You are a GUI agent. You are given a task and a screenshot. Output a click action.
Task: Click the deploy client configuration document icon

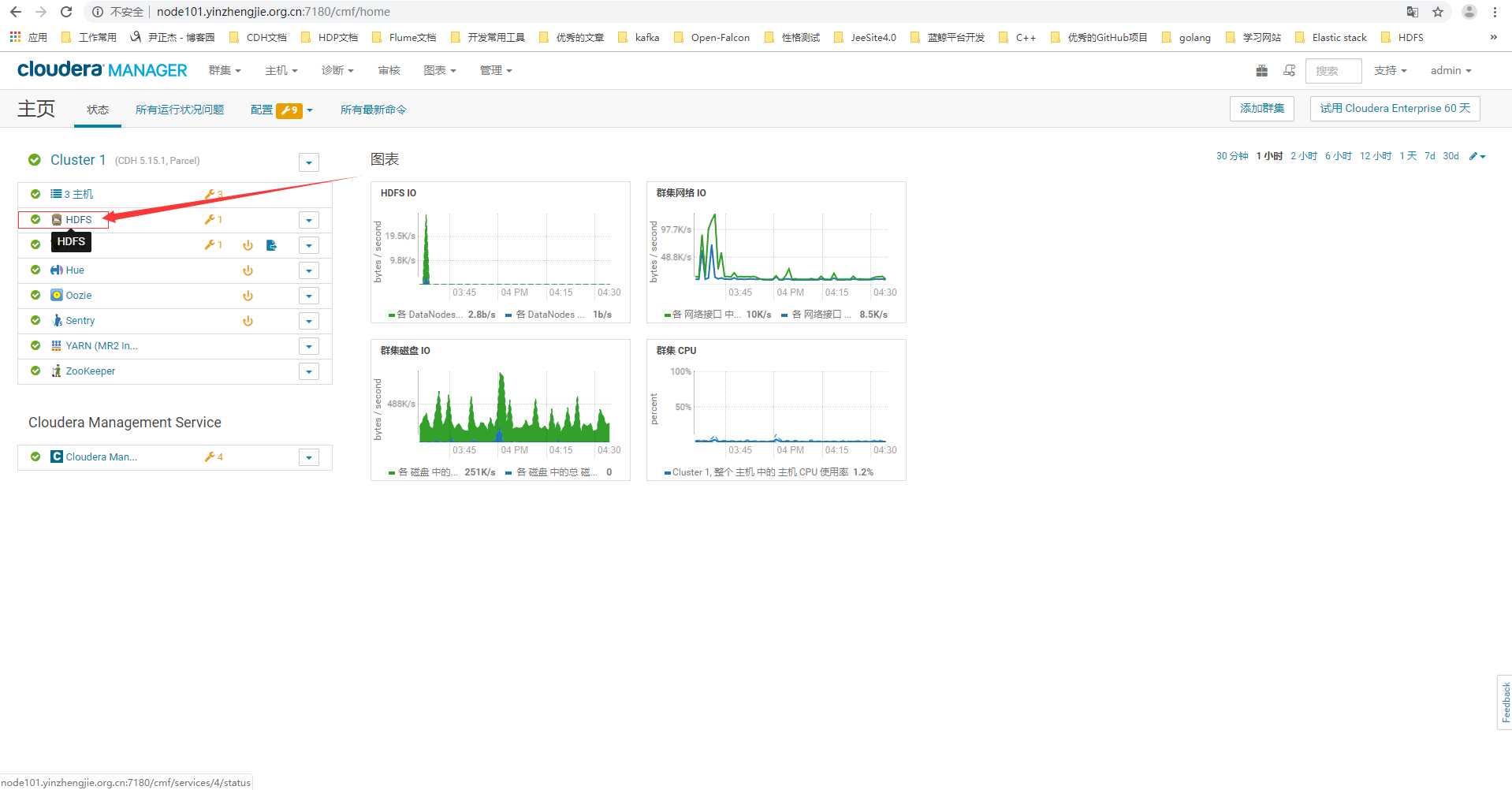[x=271, y=245]
